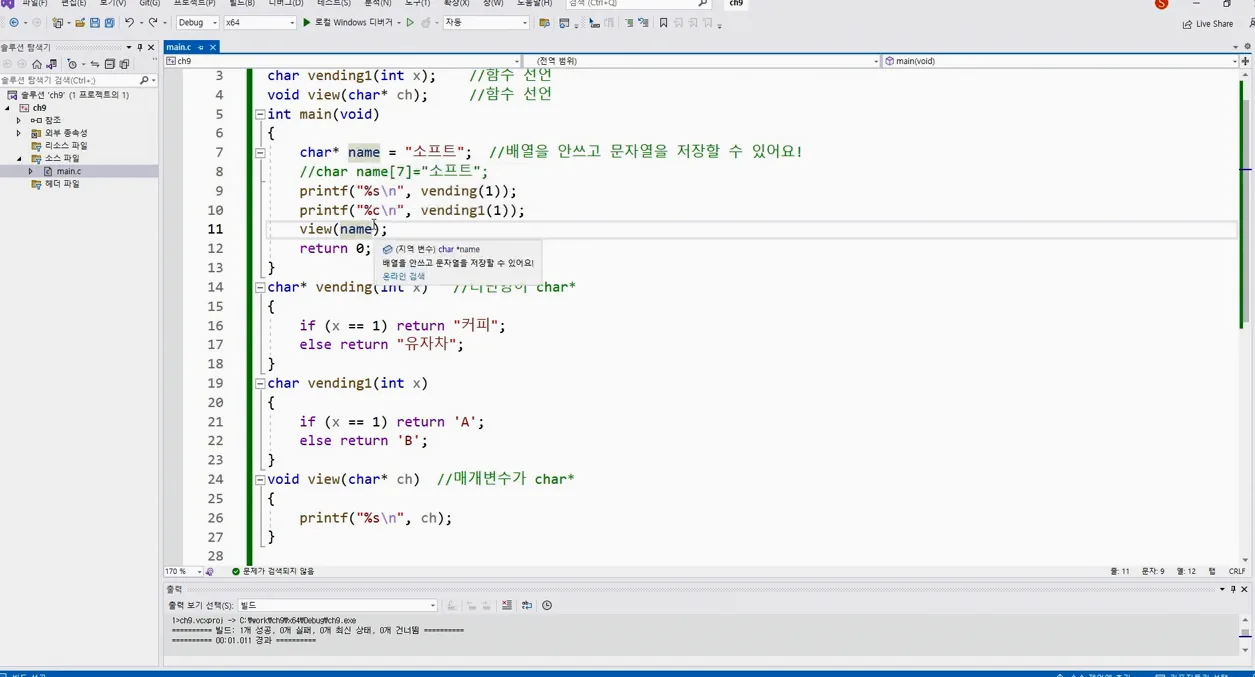Click the pending changes filter clock icon
Screen dimensions: 1255x677
pos(72,64)
